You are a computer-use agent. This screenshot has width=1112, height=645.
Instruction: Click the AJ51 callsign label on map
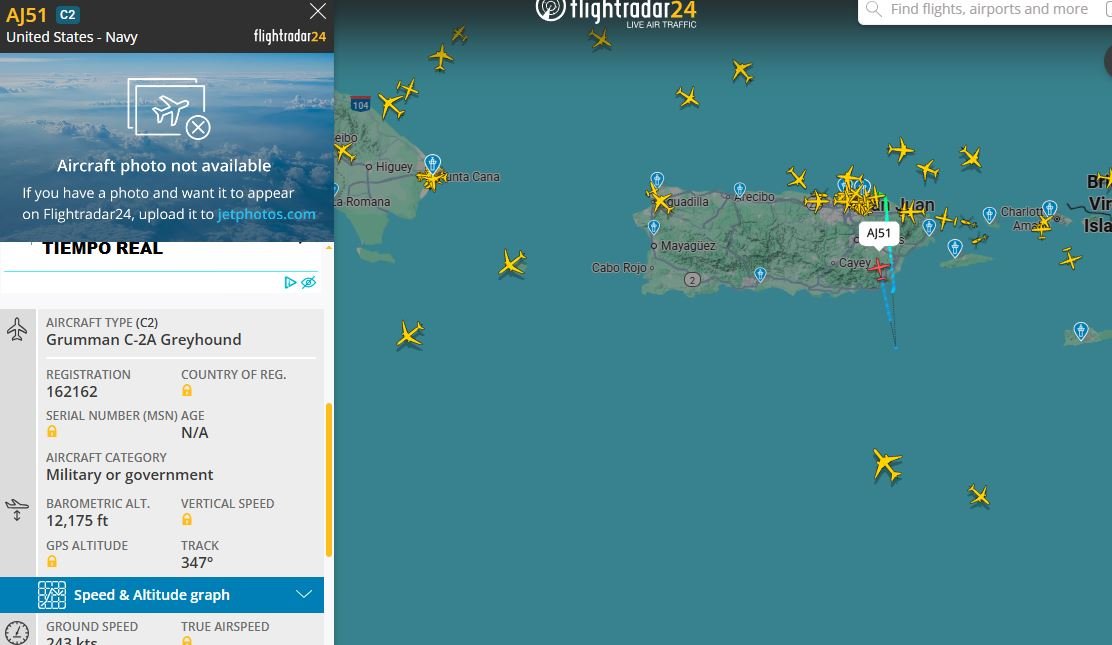pos(879,233)
